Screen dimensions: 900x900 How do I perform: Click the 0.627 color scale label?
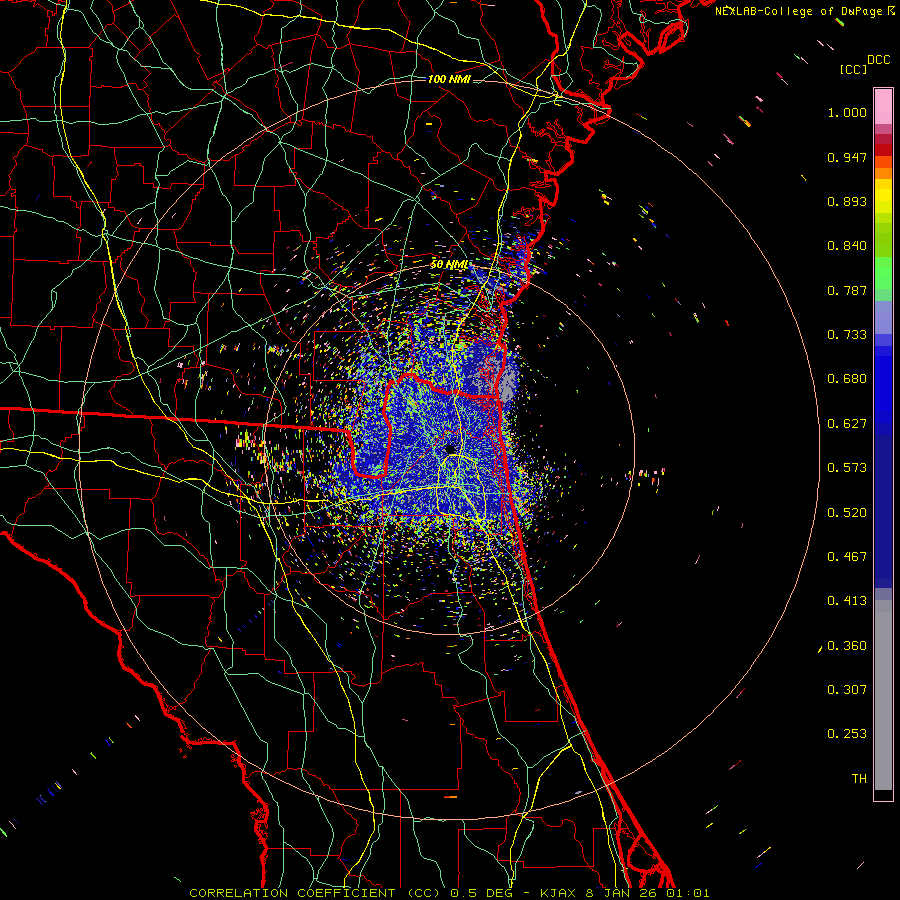[x=847, y=424]
